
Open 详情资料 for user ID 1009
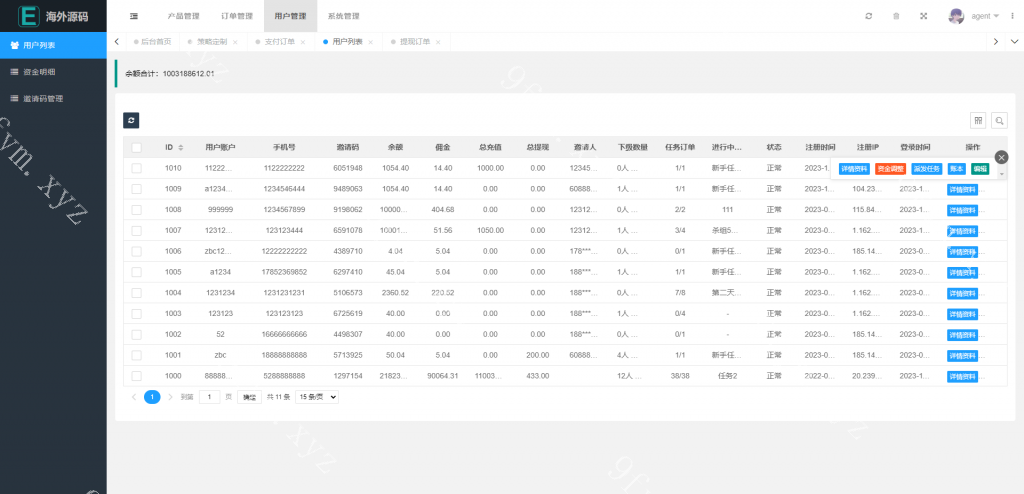[x=963, y=190]
